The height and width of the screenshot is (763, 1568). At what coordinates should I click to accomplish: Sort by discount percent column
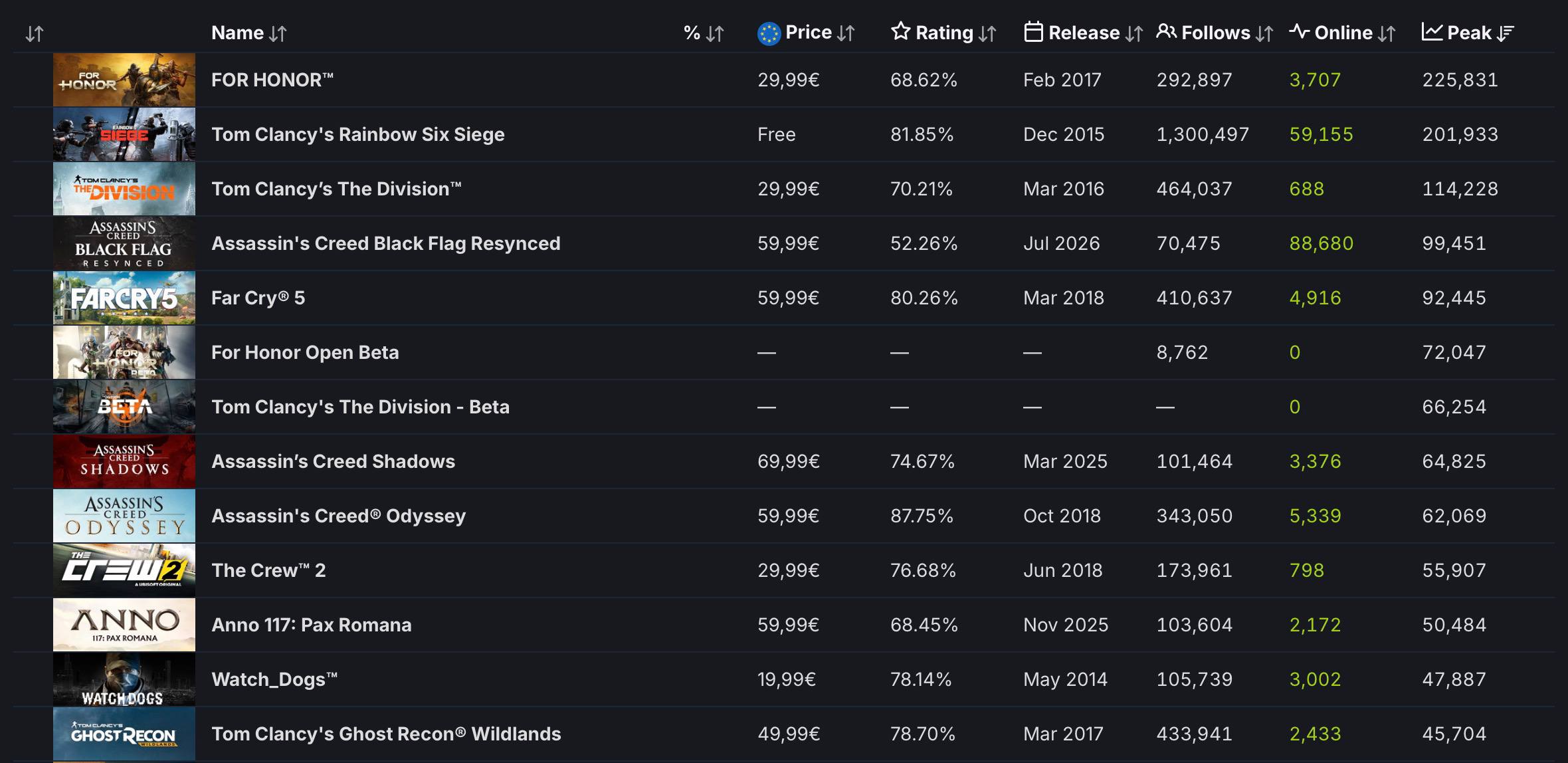704,33
